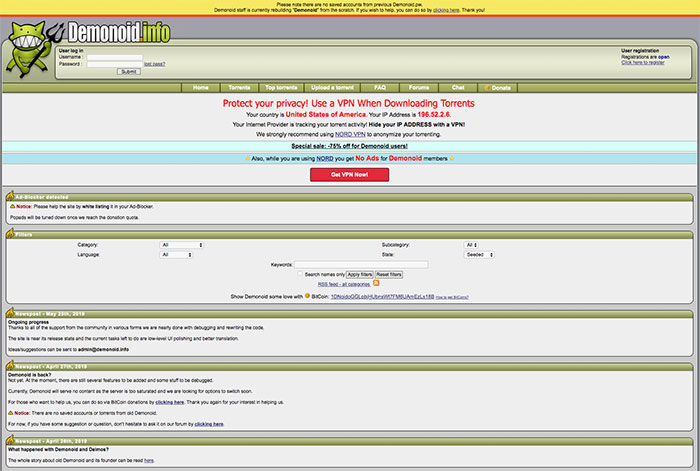Open the Torrents menu item
This screenshot has height=471, width=700.
[239, 88]
